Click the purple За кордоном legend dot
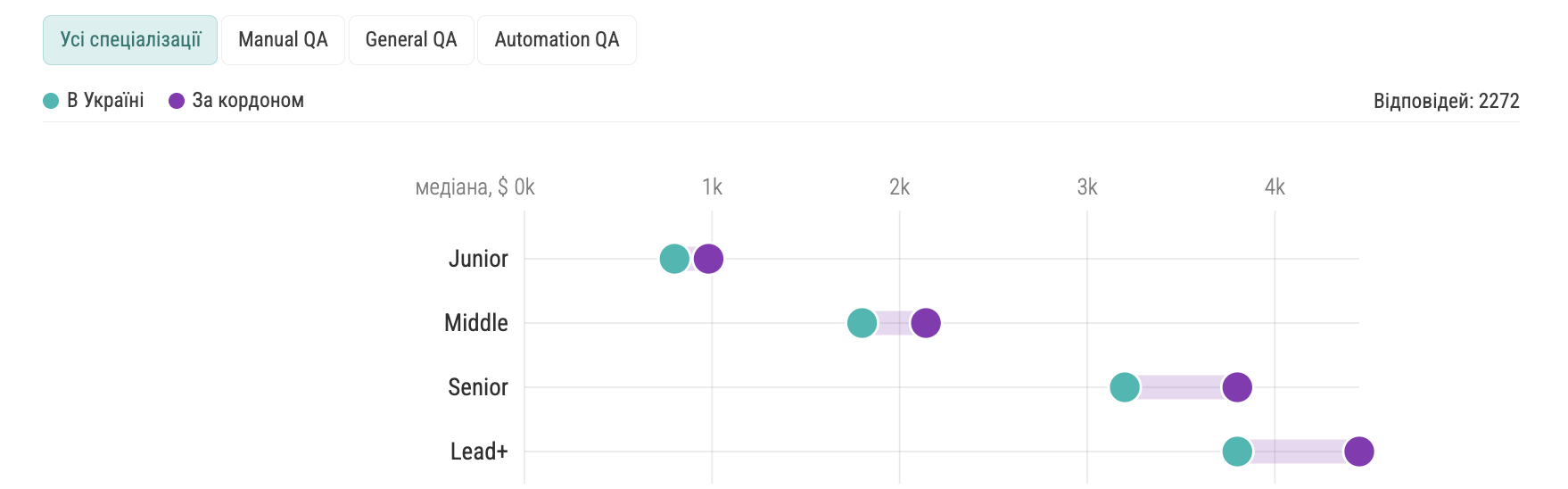Viewport: 1568px width, 489px height. [x=177, y=101]
